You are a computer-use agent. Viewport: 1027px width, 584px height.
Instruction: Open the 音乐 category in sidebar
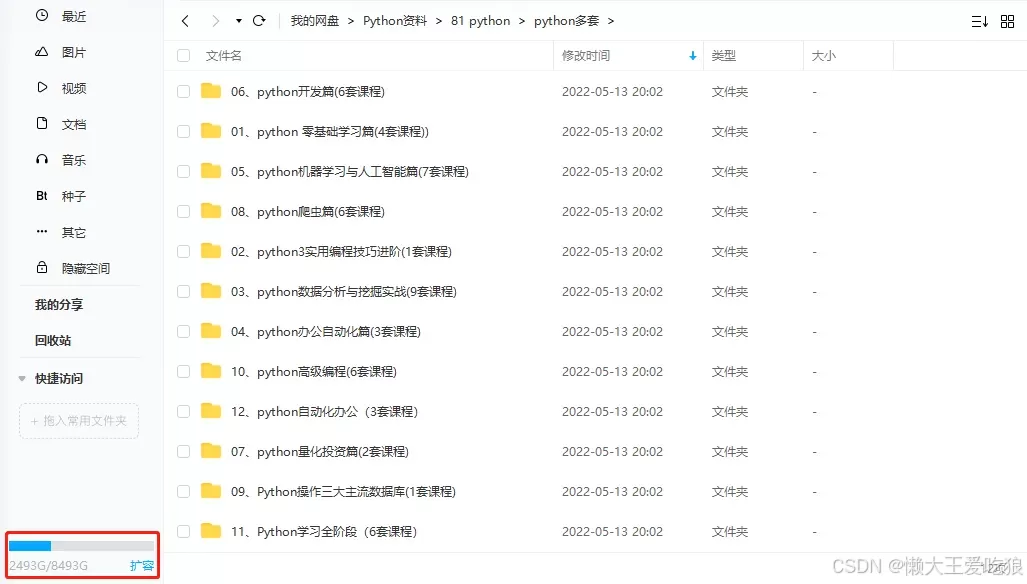73,160
